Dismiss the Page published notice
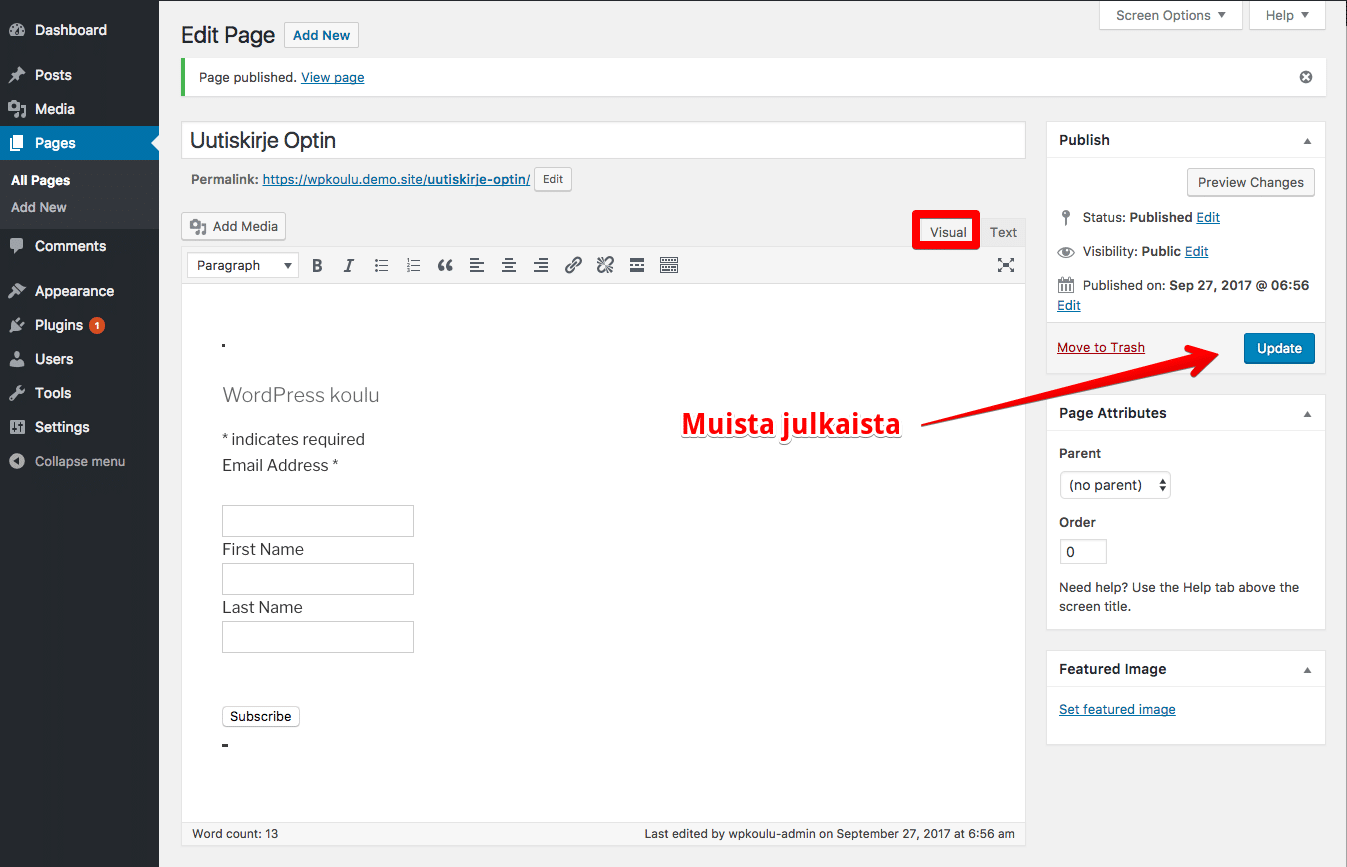 point(1306,77)
